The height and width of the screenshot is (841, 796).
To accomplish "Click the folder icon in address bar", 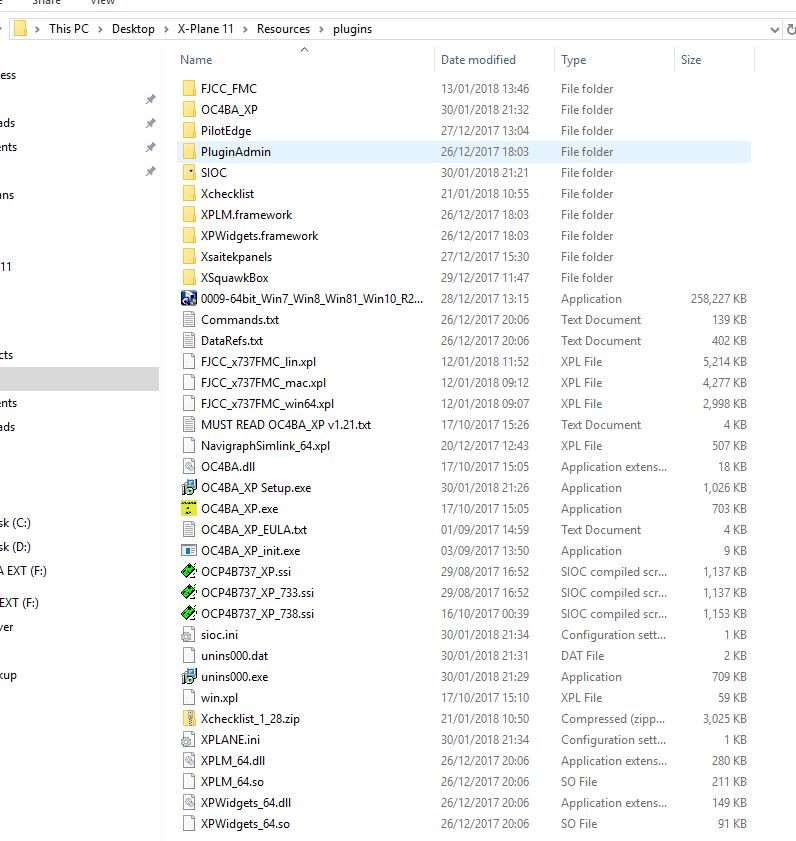I will point(20,28).
